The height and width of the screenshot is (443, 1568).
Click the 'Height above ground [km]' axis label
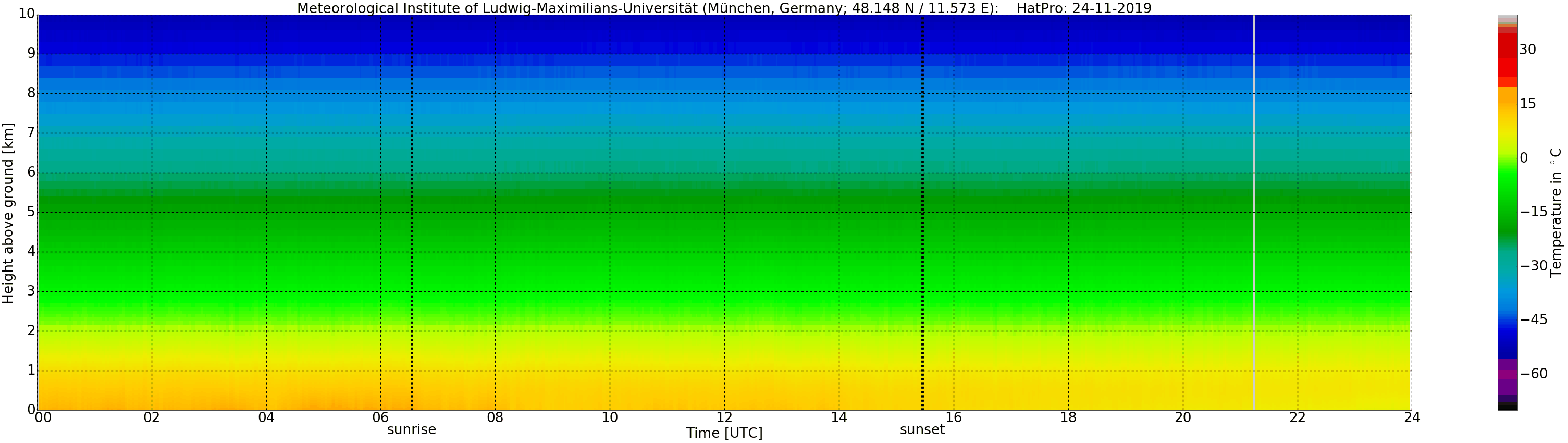[8, 213]
